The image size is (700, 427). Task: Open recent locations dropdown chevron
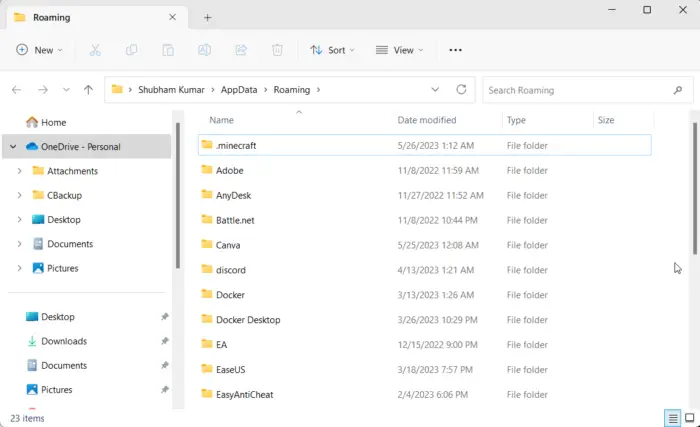(66, 90)
